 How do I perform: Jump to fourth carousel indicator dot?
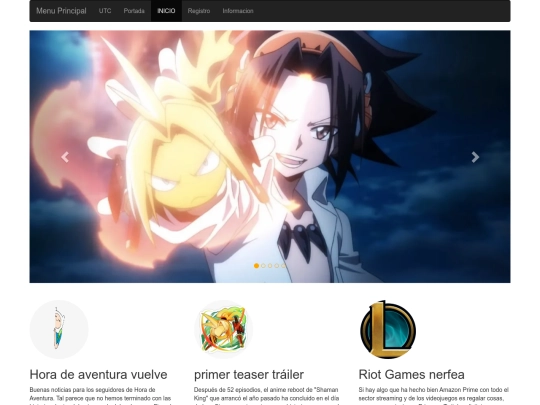tap(277, 266)
